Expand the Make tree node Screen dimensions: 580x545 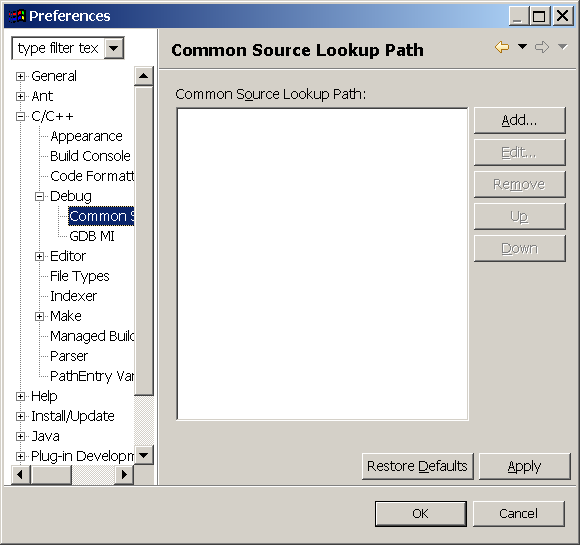click(40, 316)
